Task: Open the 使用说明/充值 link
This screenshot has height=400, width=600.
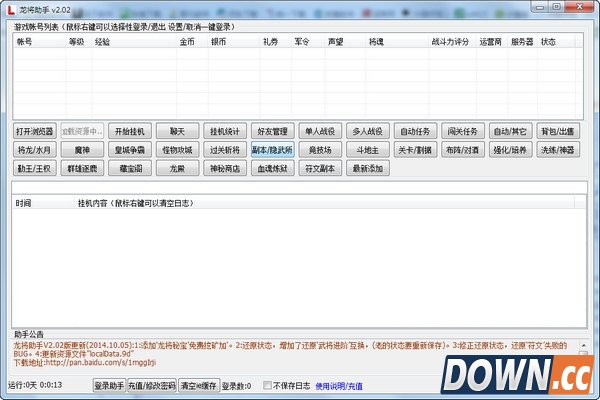Action: (x=339, y=386)
